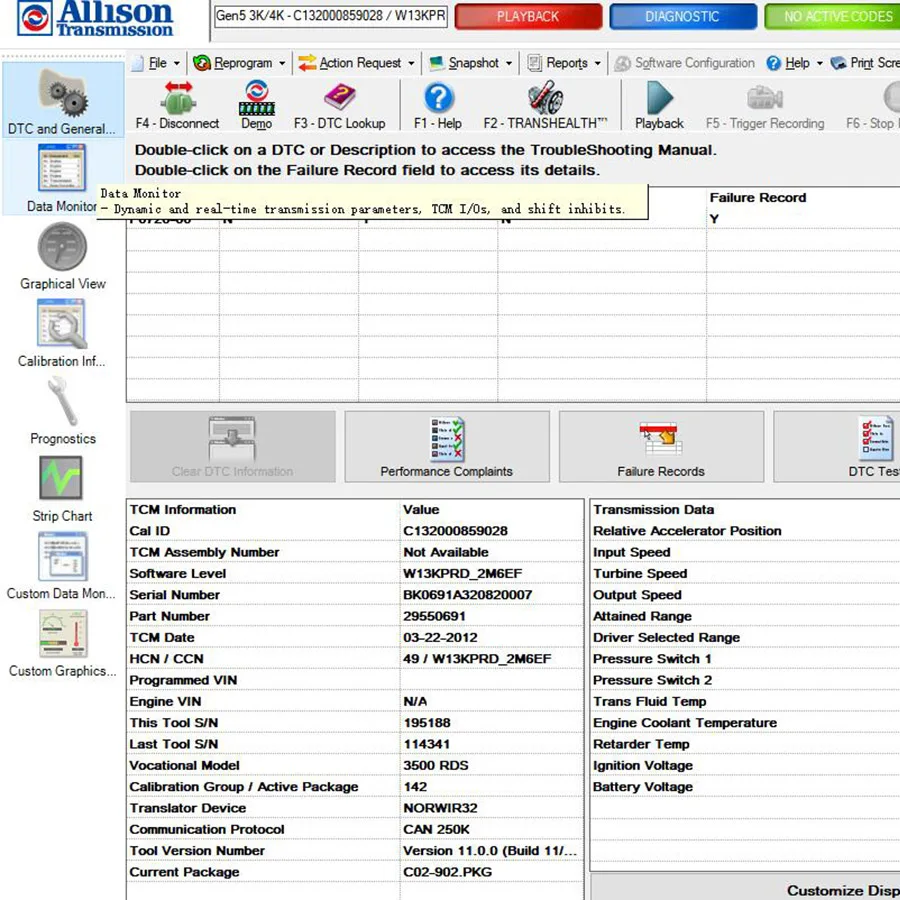Open the Reports menu
This screenshot has width=900, height=900.
(564, 63)
